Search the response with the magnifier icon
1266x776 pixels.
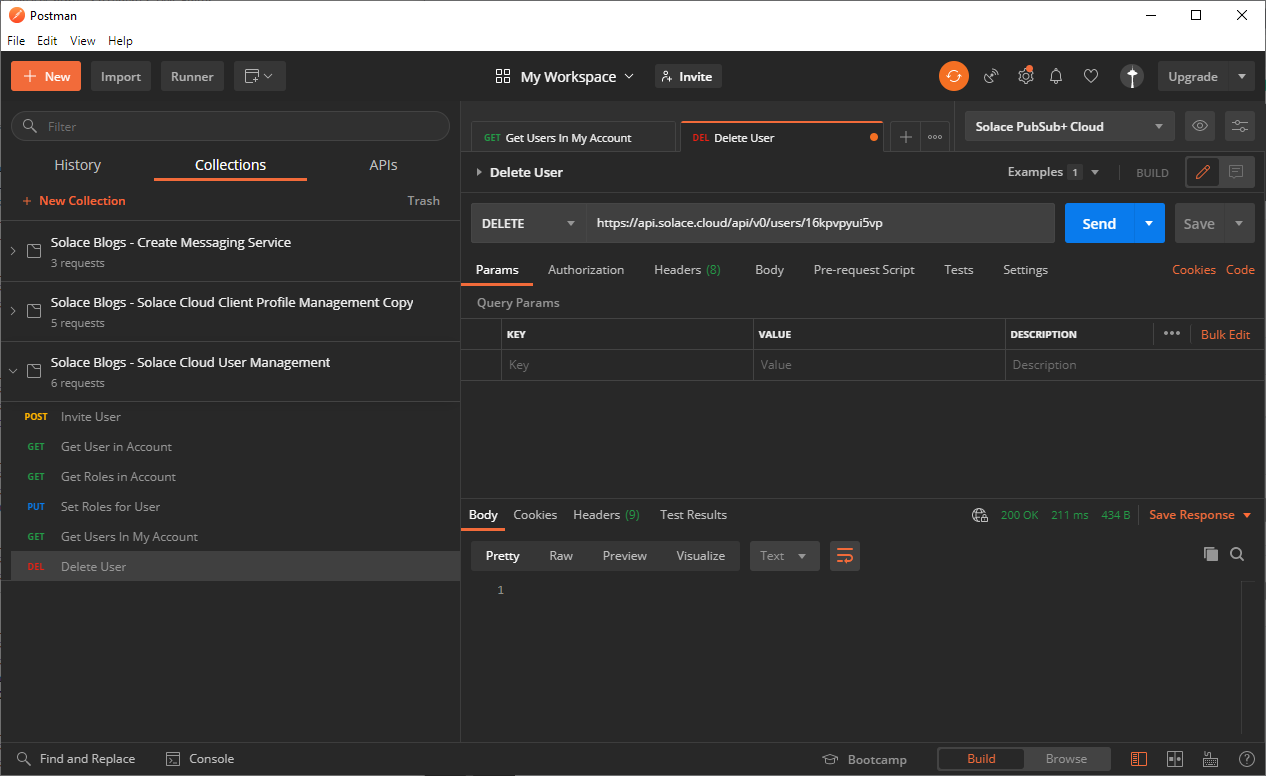[1237, 554]
